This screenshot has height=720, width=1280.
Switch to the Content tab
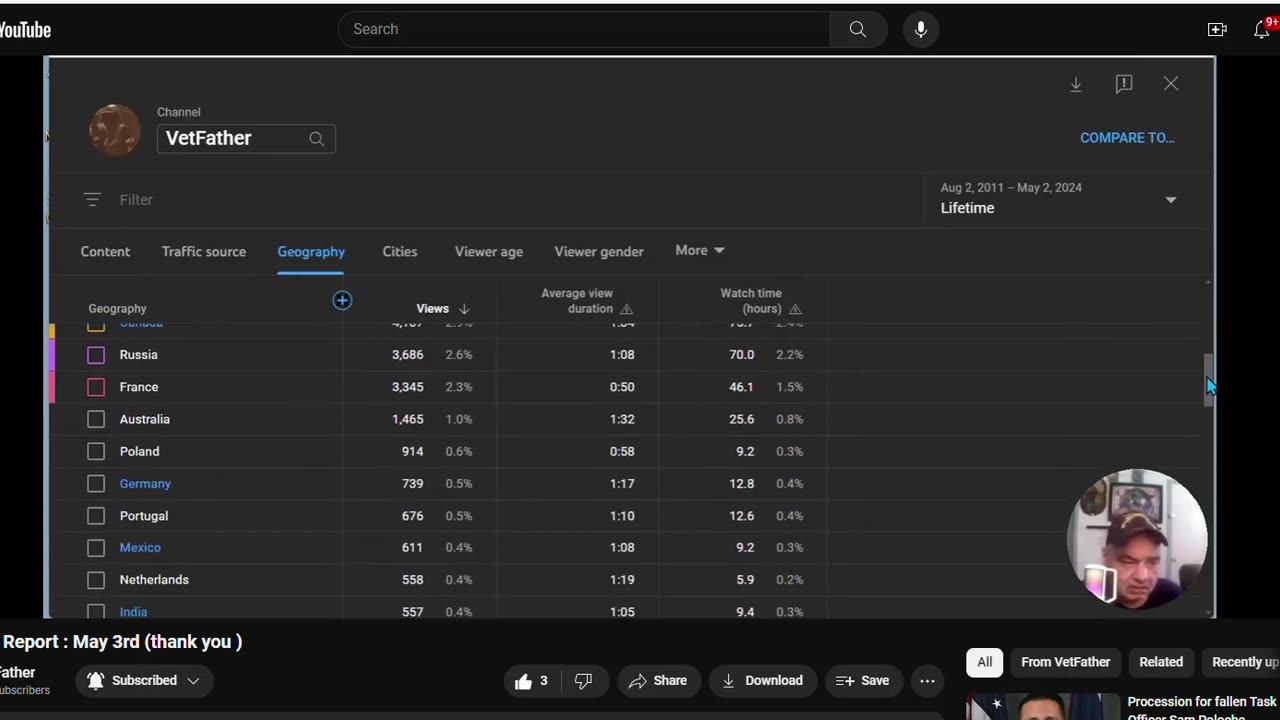105,252
